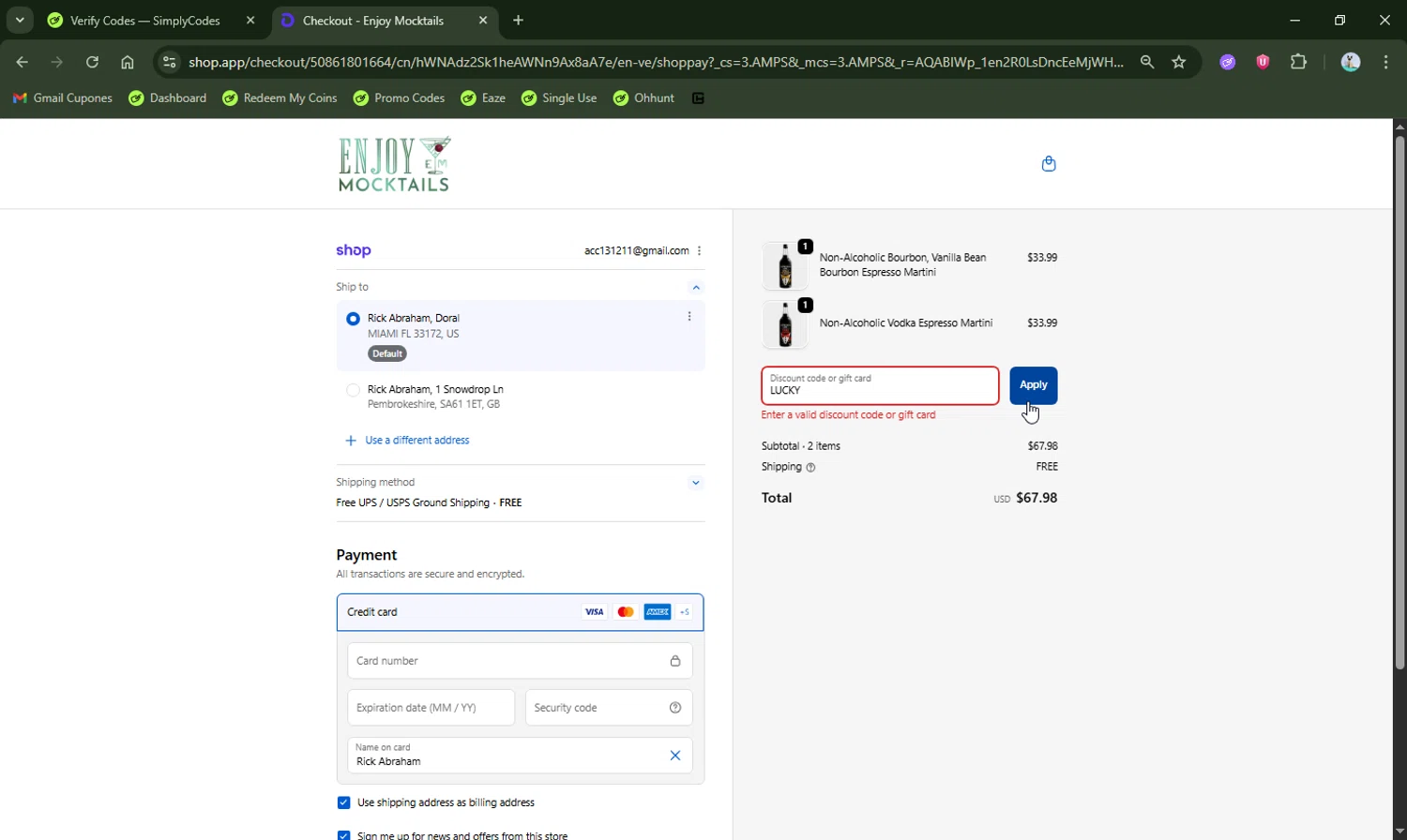The image size is (1407, 840).
Task: Focus the Security code field
Action: click(x=609, y=708)
